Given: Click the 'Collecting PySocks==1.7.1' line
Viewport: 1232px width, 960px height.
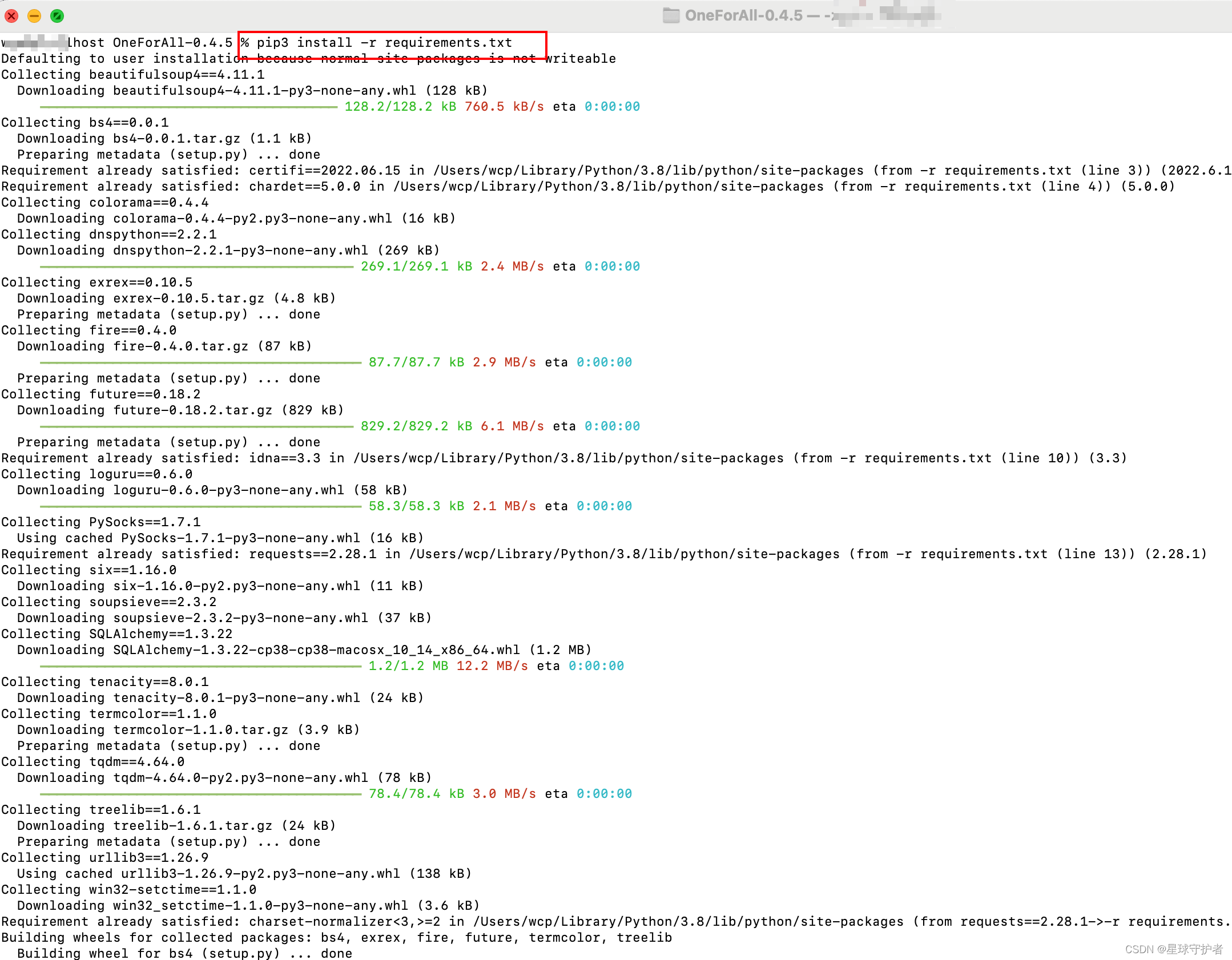Looking at the screenshot, I should pyautogui.click(x=101, y=522).
